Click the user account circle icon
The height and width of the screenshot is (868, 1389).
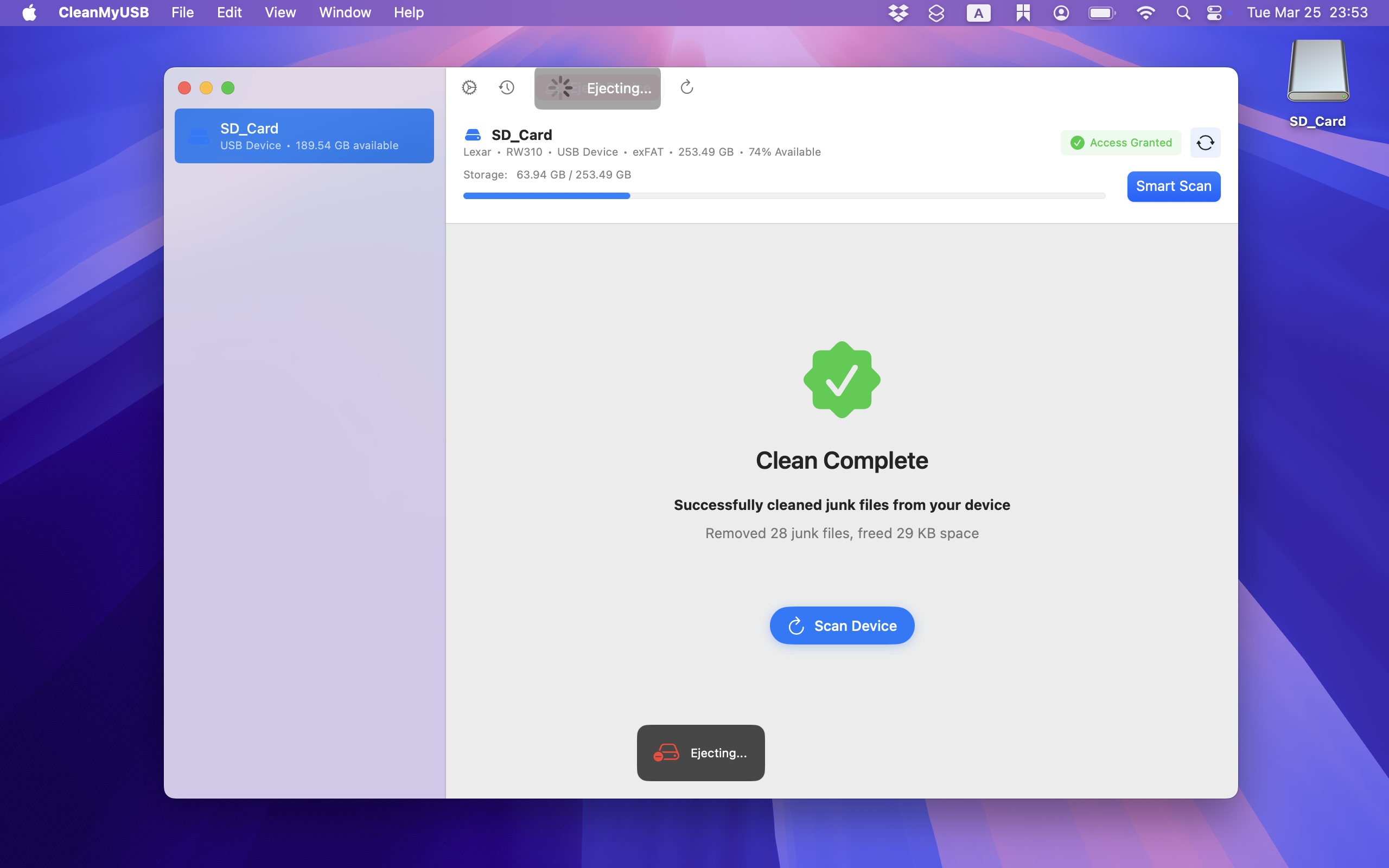[1061, 12]
